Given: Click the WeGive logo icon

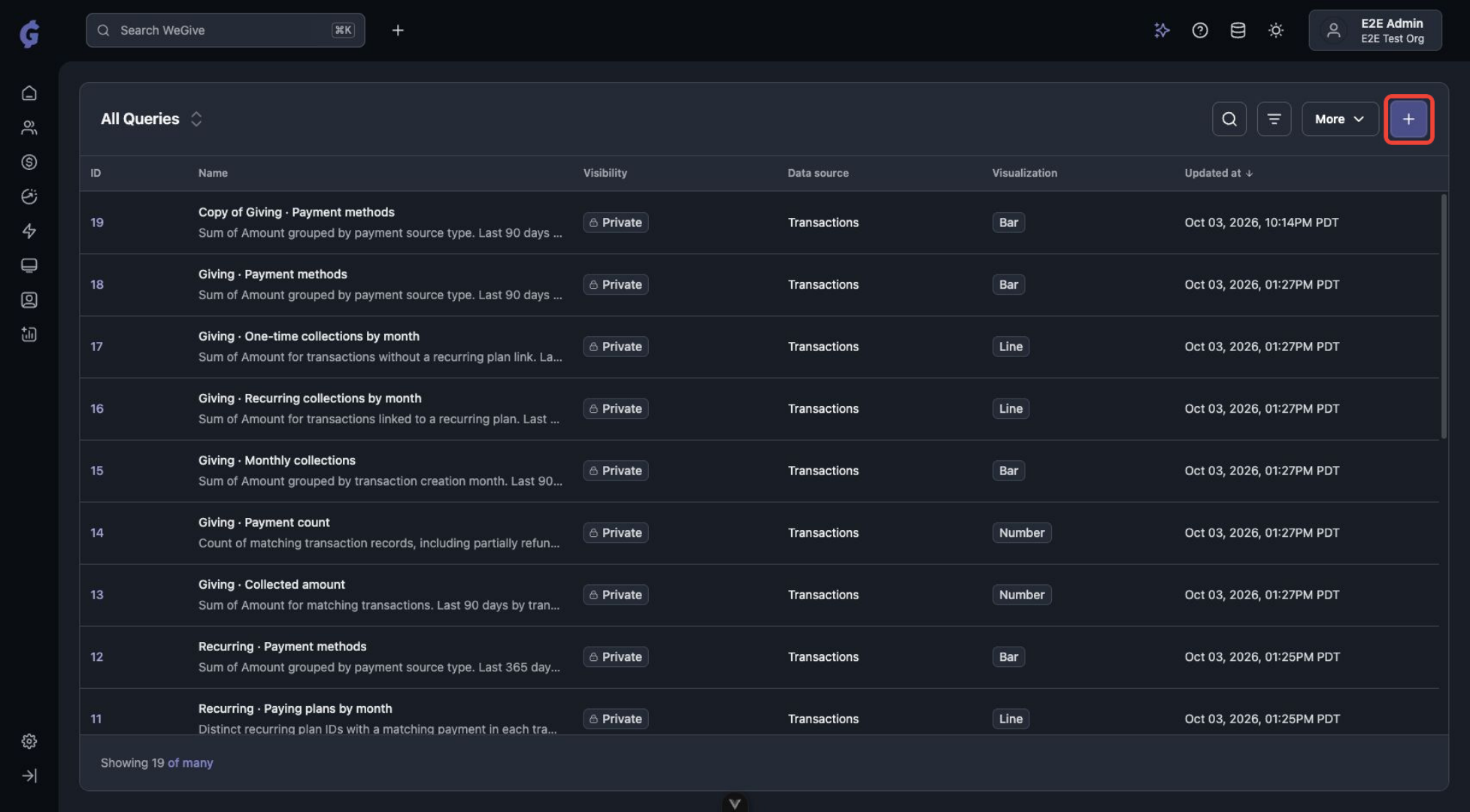Looking at the screenshot, I should coord(29,33).
